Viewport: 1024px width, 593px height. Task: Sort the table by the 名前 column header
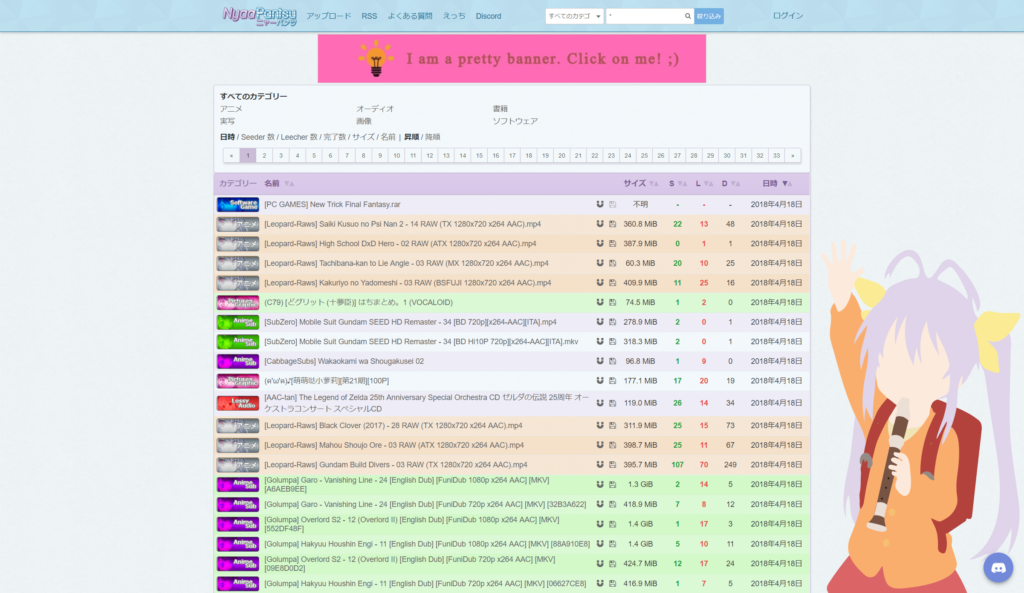click(272, 184)
